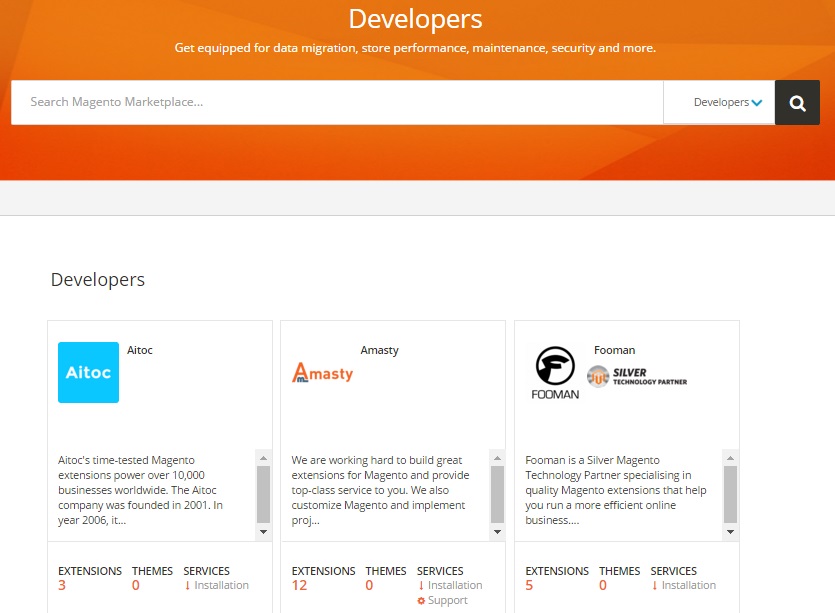Image resolution: width=835 pixels, height=613 pixels.
Task: Open the Fooman developer name link
Action: click(x=615, y=350)
